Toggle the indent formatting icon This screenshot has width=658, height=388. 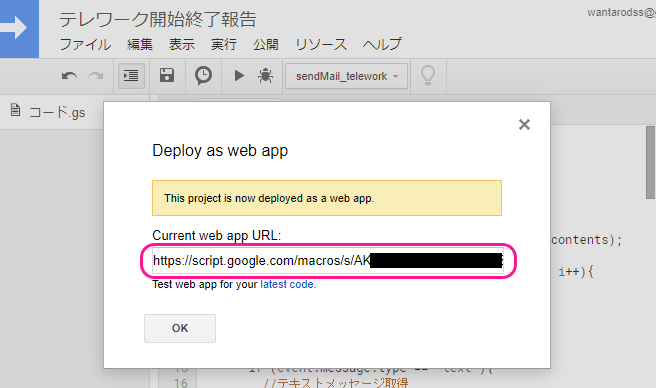(x=131, y=76)
